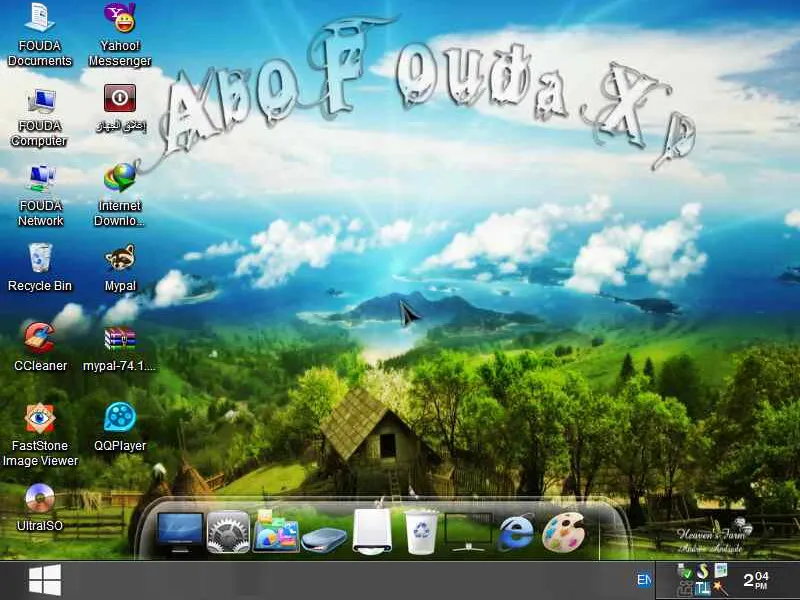Click the printer-like gray tray icon
Image resolution: width=800 pixels, height=600 pixels.
pos(684,589)
